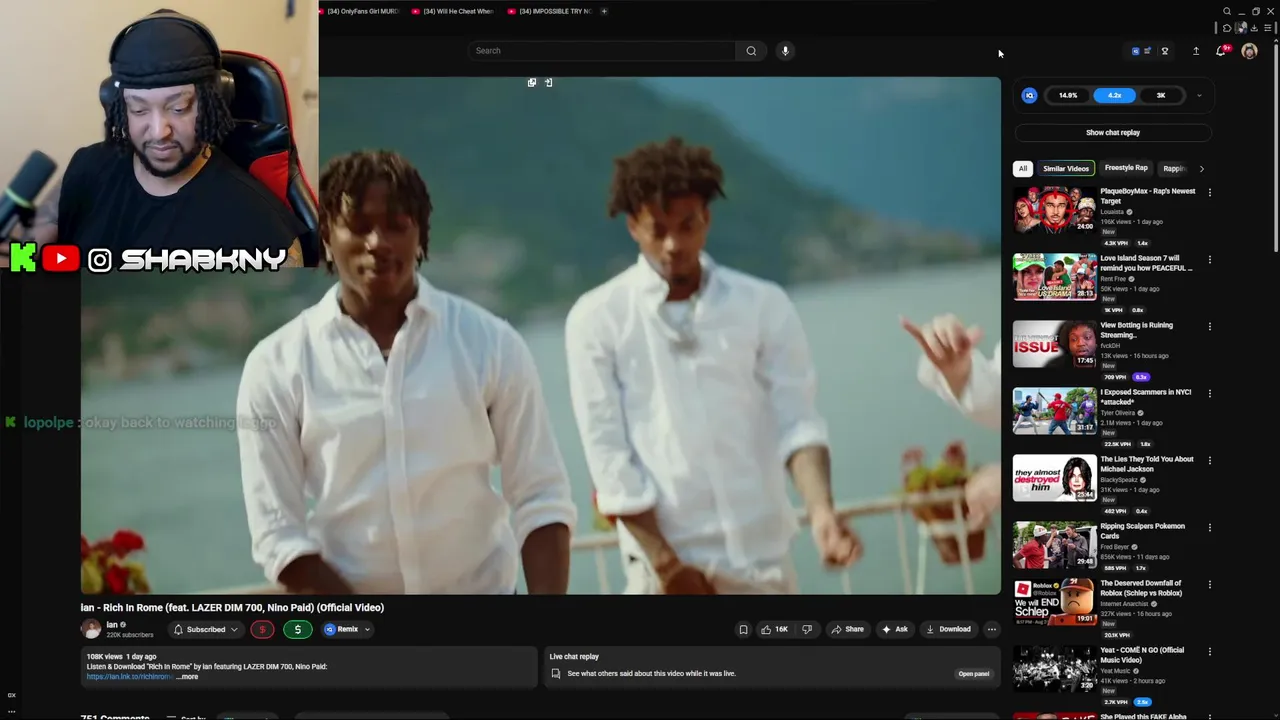
Task: Click the trophy icon in header
Action: click(x=1165, y=51)
